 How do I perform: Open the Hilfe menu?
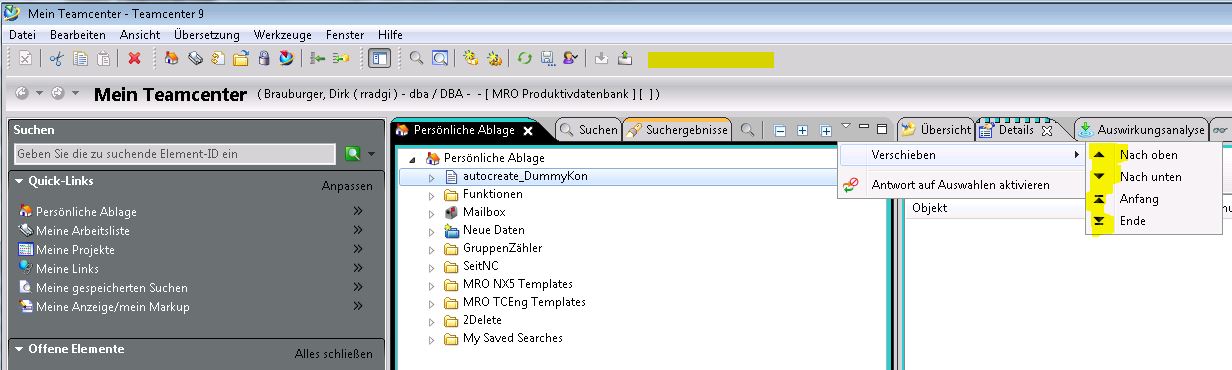(391, 34)
